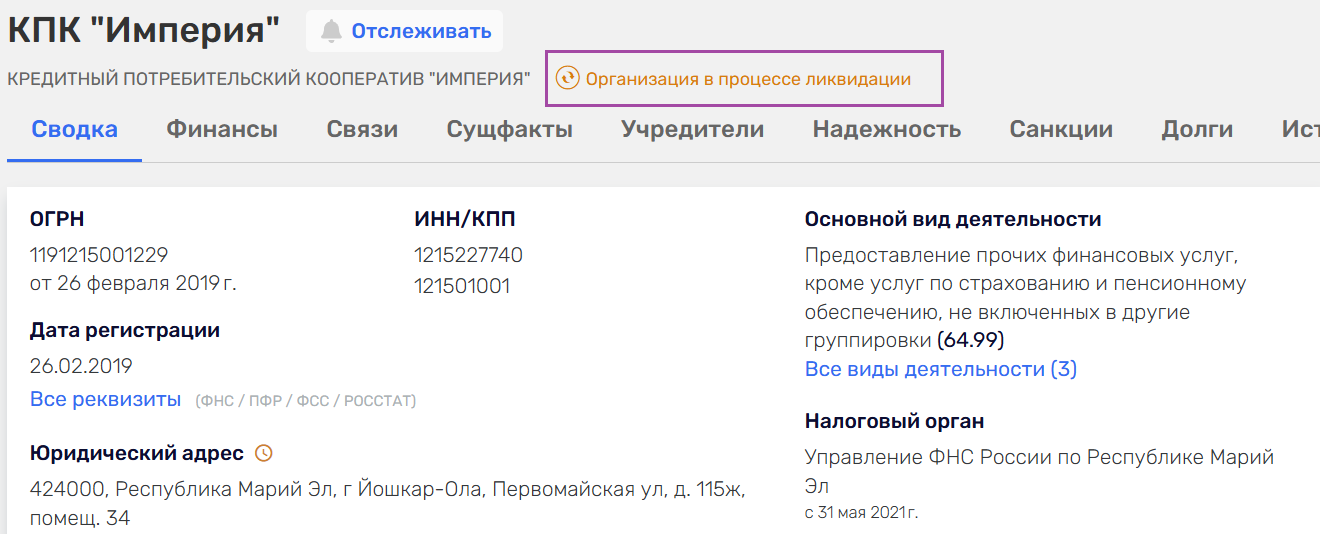Open the Долги tab
The width and height of the screenshot is (1320, 534).
coord(1197,129)
